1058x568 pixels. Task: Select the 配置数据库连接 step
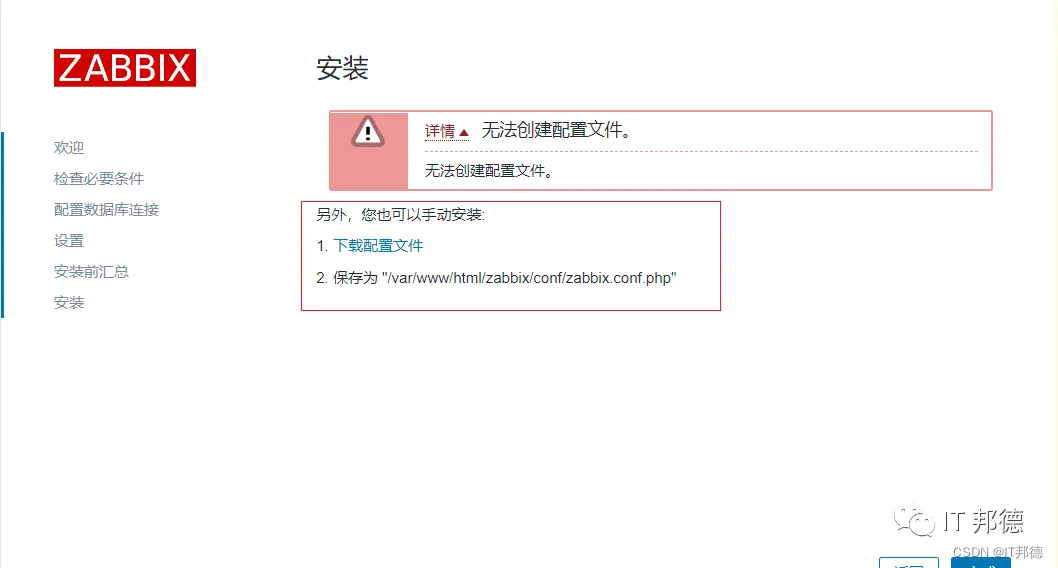(x=107, y=209)
